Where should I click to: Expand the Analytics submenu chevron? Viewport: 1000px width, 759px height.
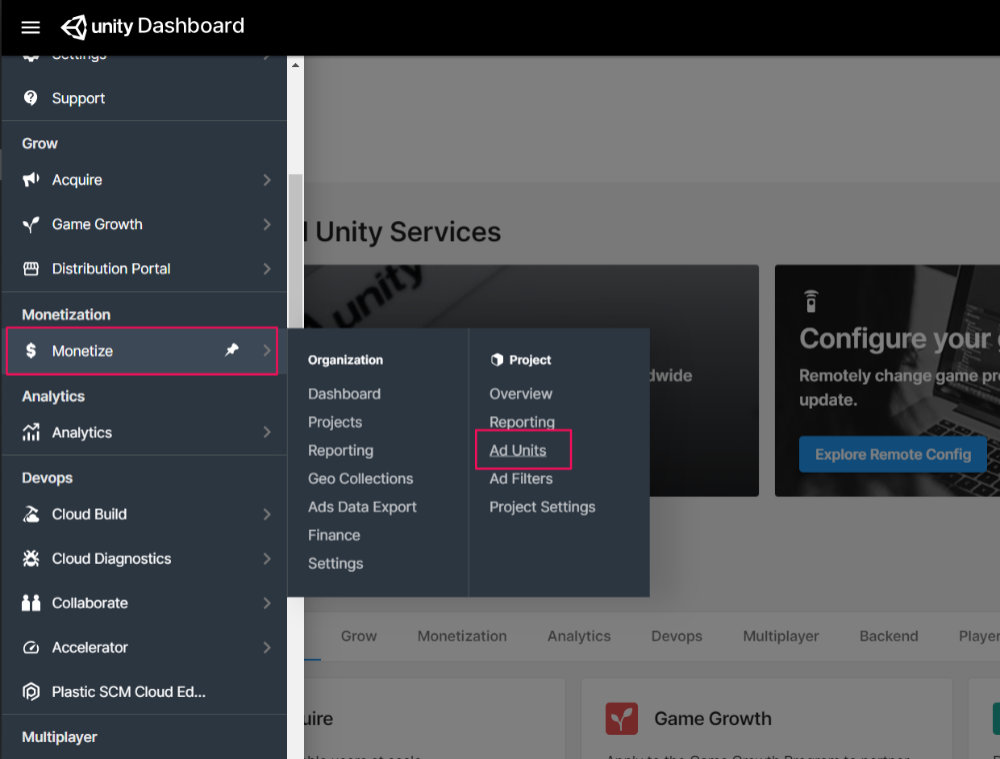(267, 432)
